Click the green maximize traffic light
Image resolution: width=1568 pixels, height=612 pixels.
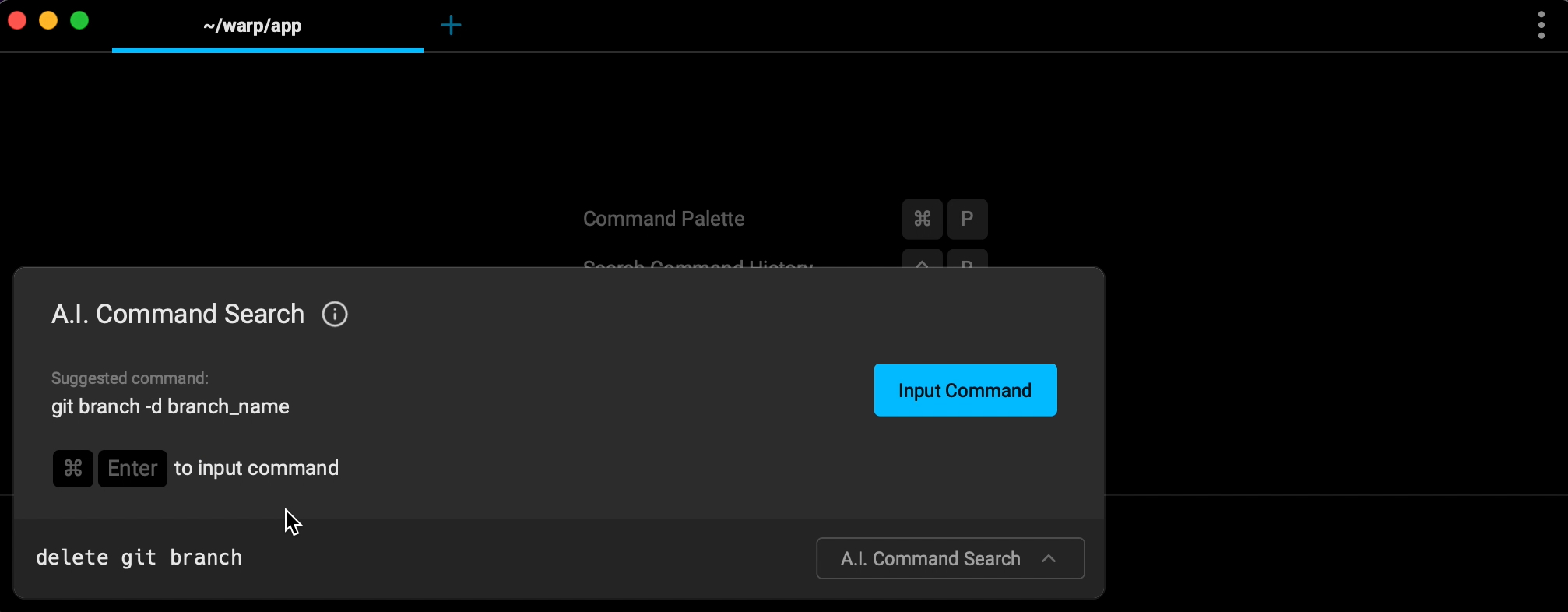79,21
